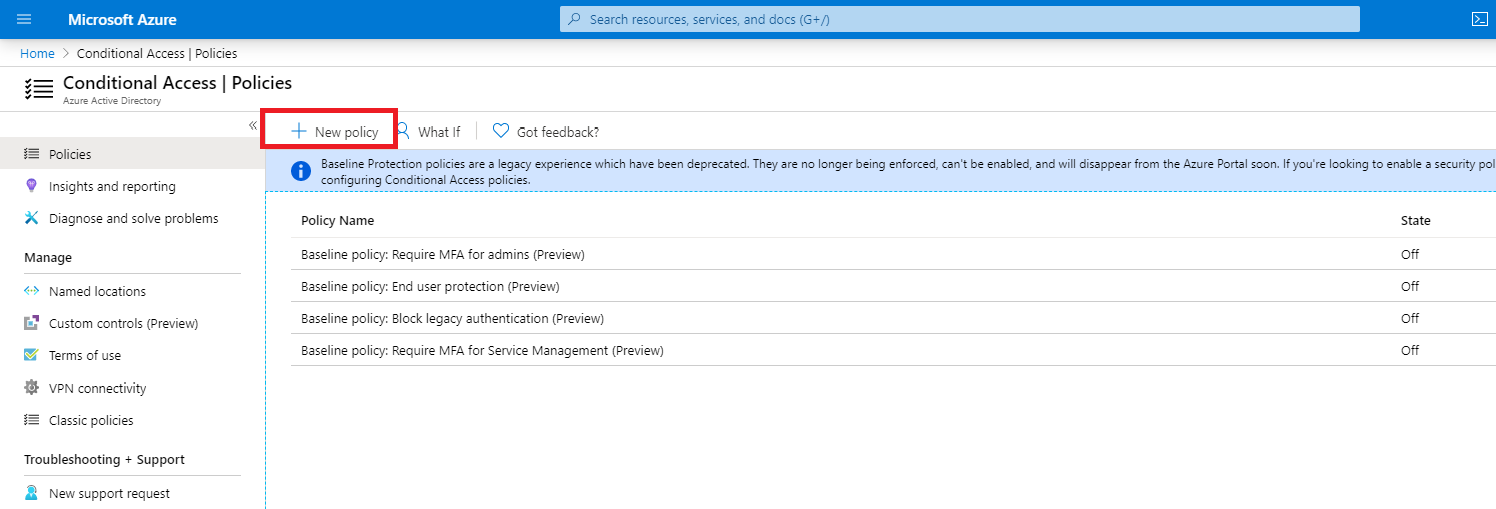
Task: Click the blue info icon in the banner
Action: (301, 171)
